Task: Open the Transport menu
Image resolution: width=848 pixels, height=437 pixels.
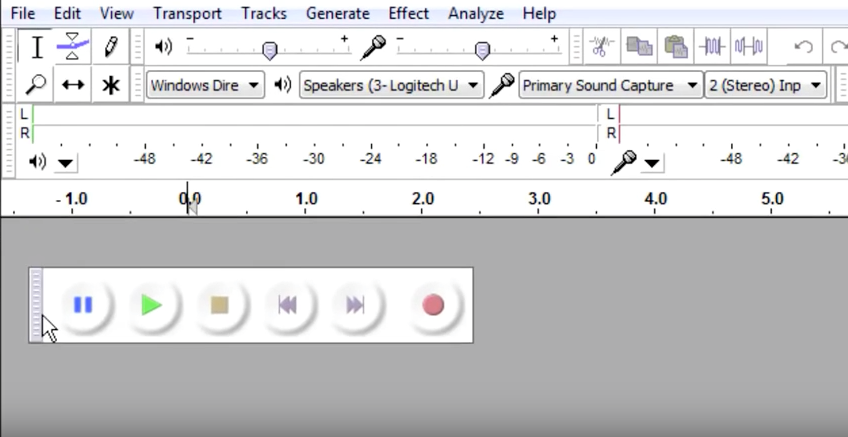Action: (x=187, y=14)
